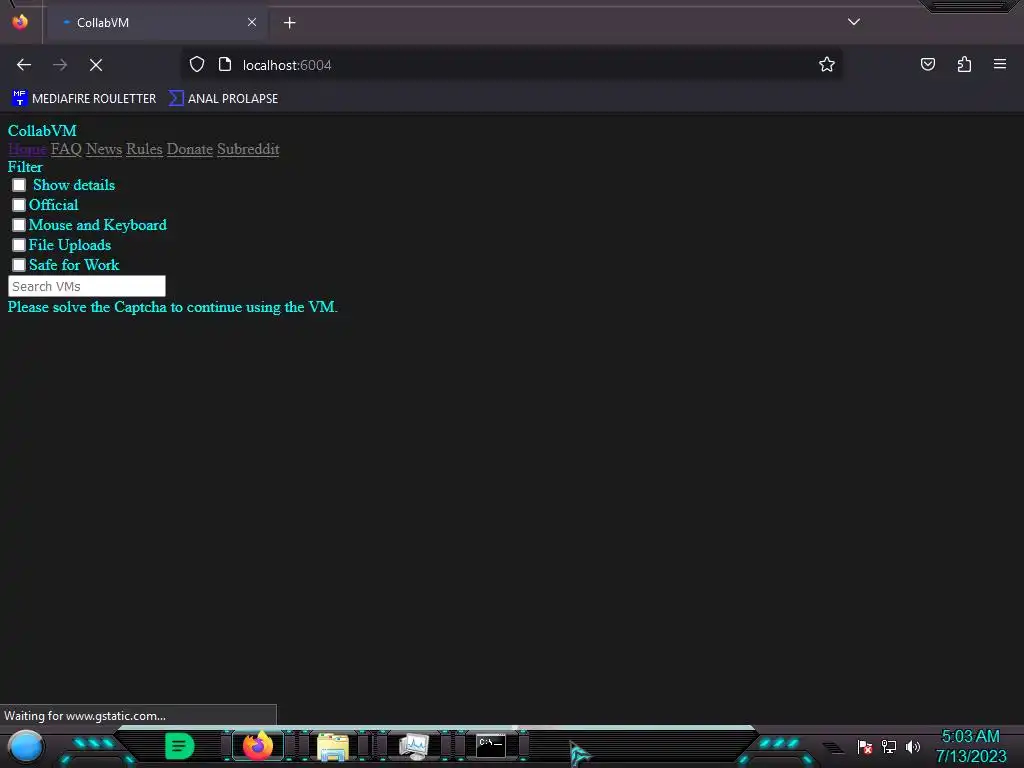
Task: Click the Firefox logo at the tab bar start
Action: [20, 22]
